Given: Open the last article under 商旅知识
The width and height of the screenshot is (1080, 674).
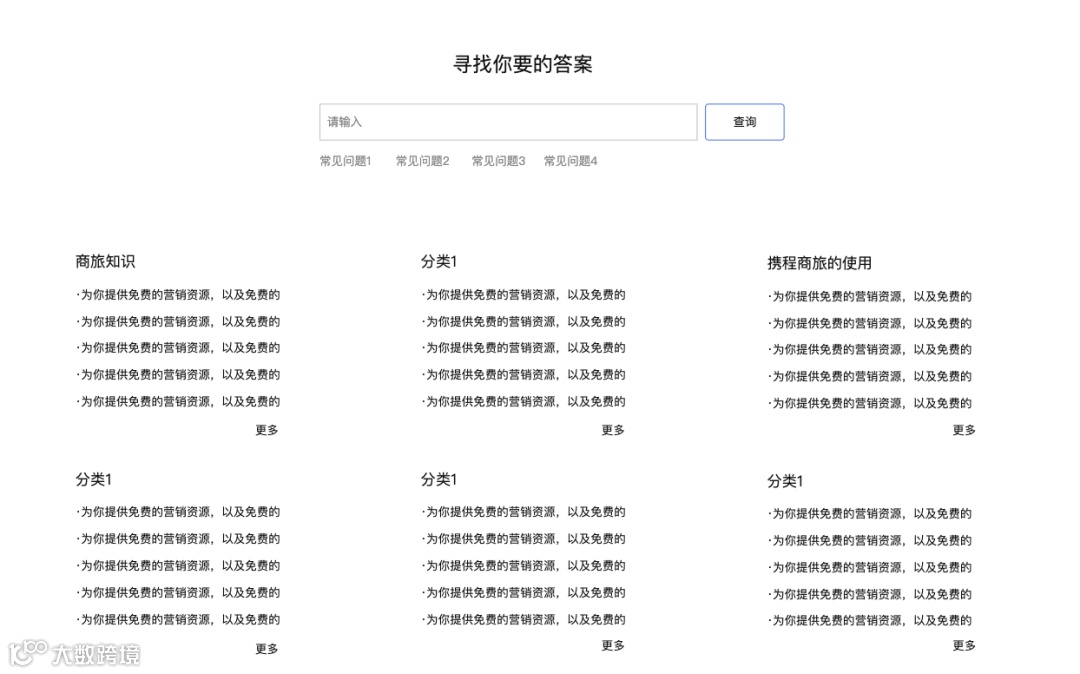Looking at the screenshot, I should [x=178, y=401].
